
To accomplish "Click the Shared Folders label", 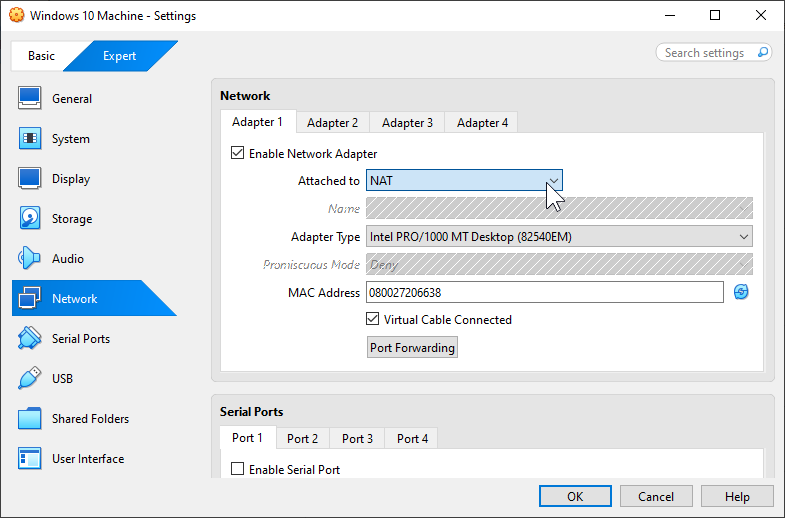I will (91, 418).
